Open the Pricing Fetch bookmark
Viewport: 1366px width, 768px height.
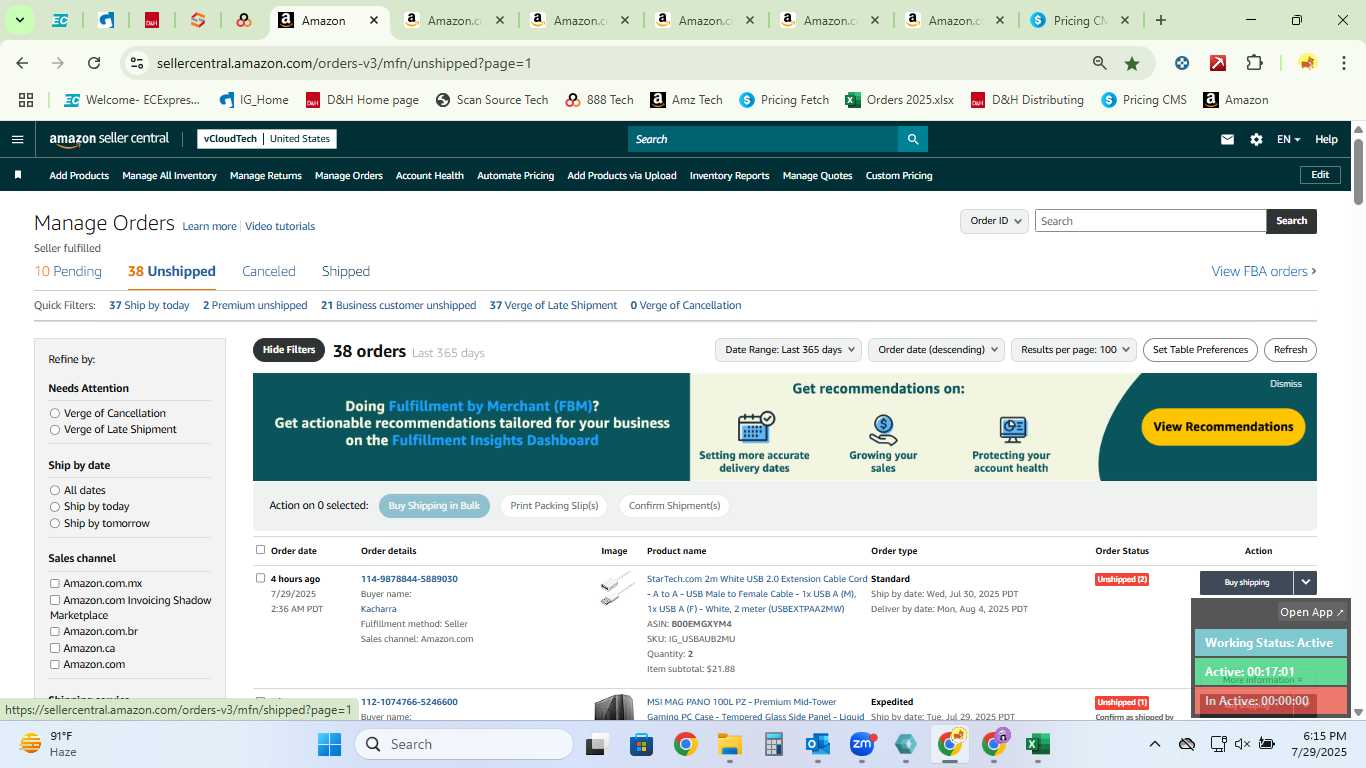[x=784, y=100]
